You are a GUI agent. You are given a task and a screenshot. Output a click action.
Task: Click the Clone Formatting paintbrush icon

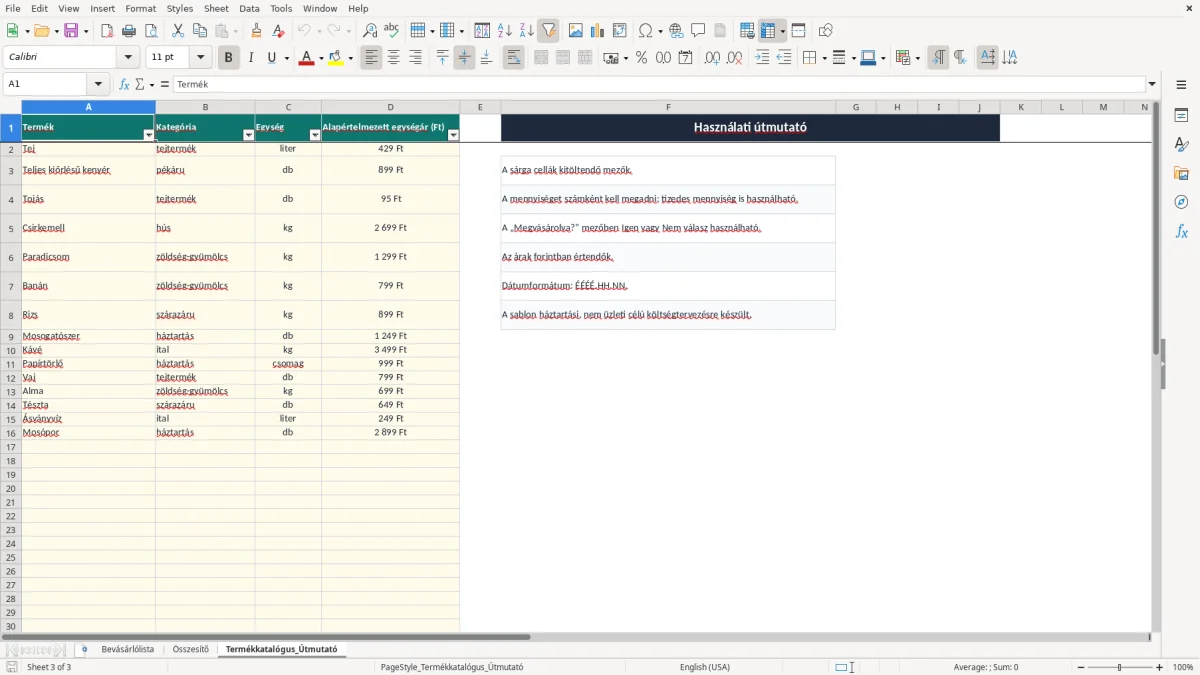256,31
